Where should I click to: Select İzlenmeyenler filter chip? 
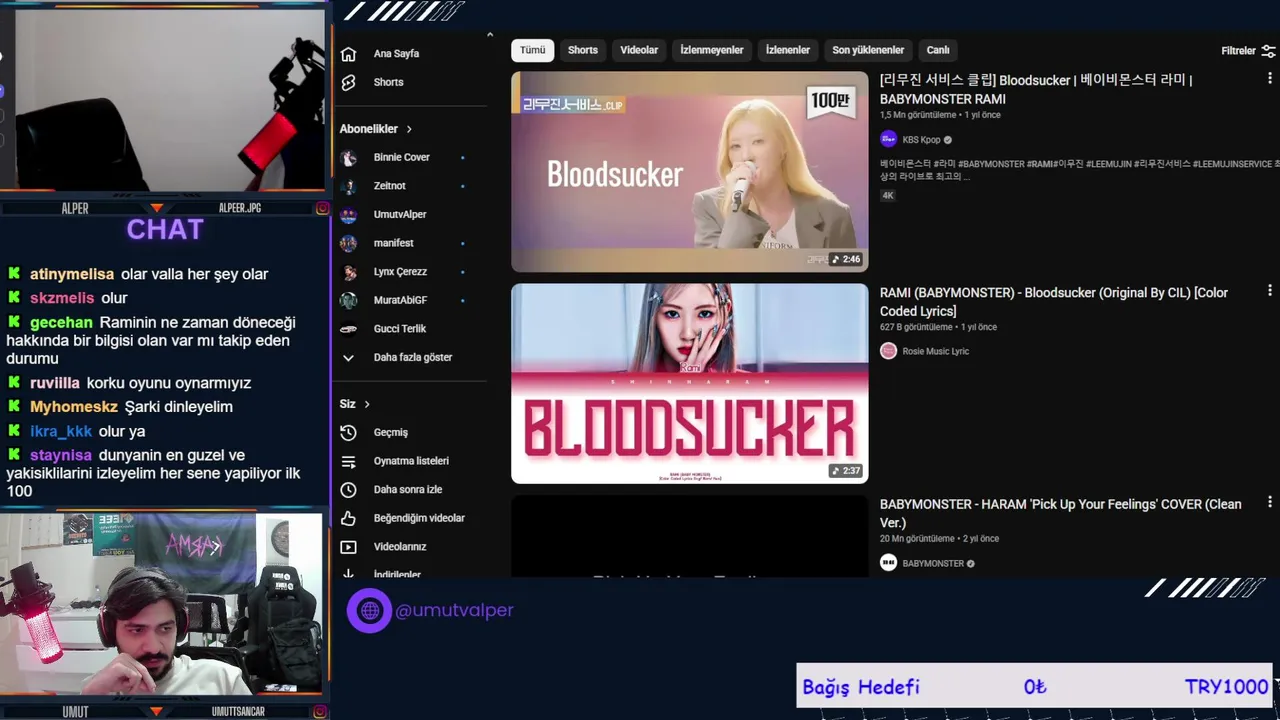(x=712, y=50)
